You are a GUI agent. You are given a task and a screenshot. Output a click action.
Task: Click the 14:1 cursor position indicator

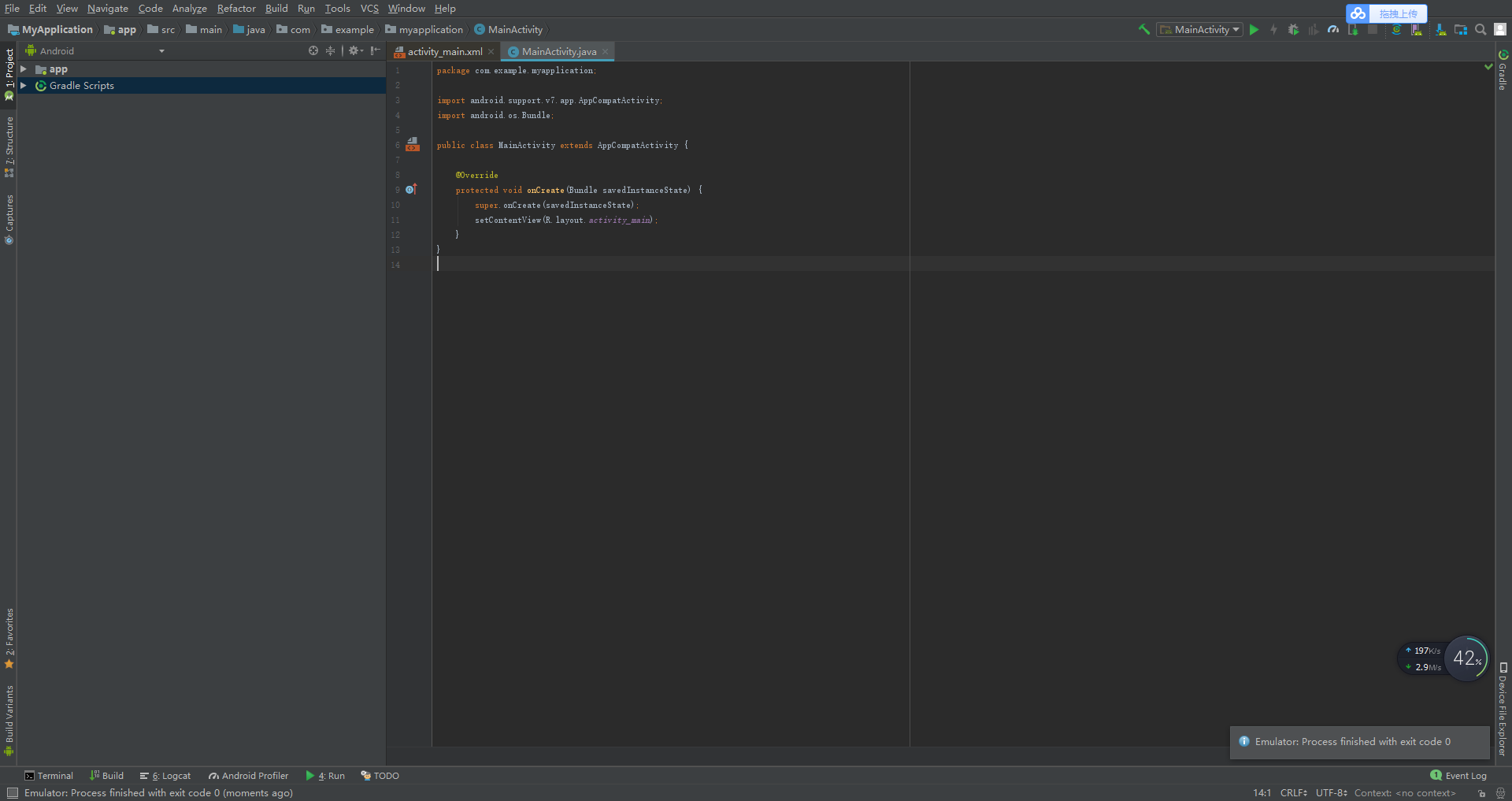click(x=1262, y=793)
